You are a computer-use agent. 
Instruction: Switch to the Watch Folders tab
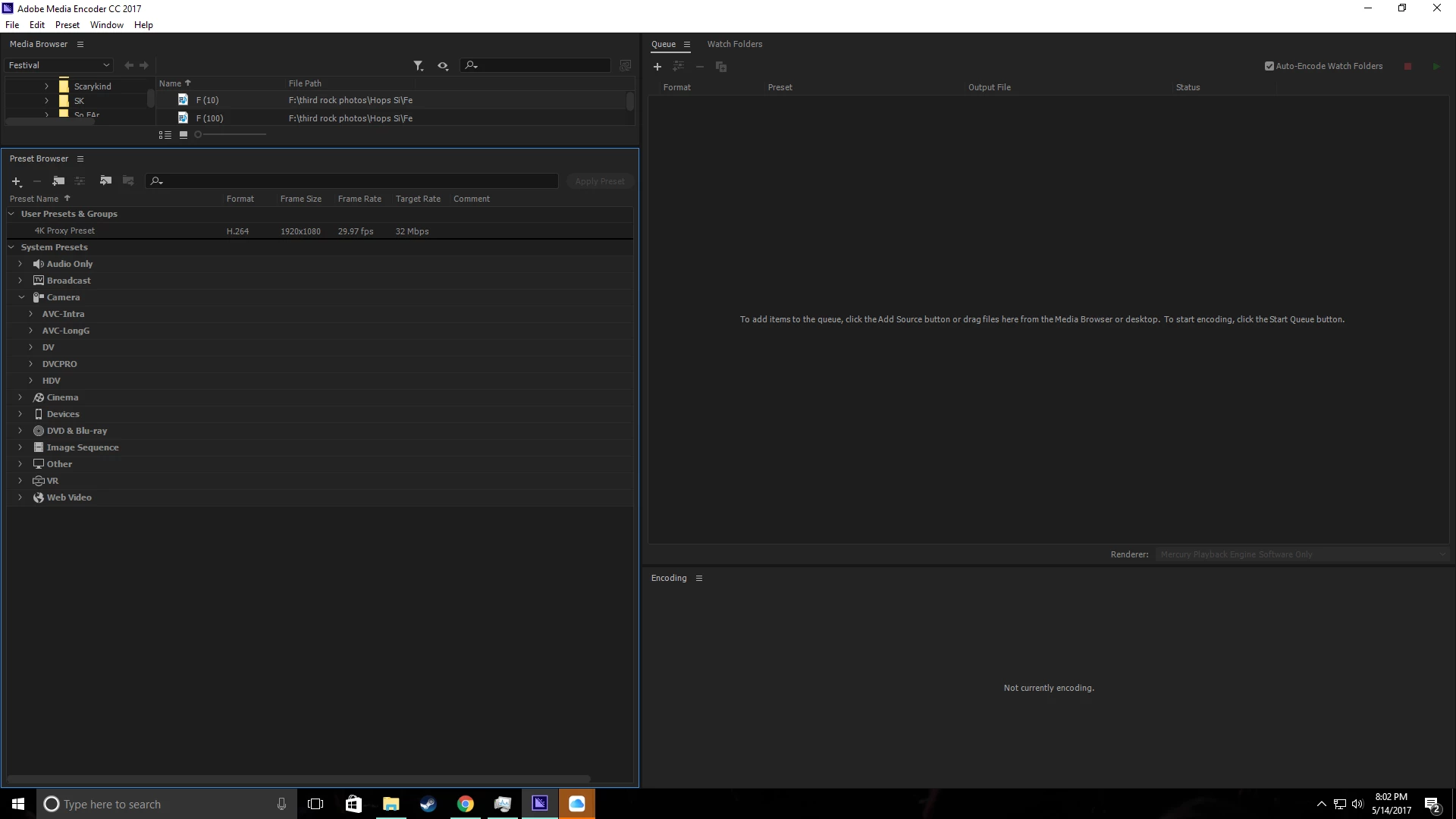pyautogui.click(x=734, y=44)
